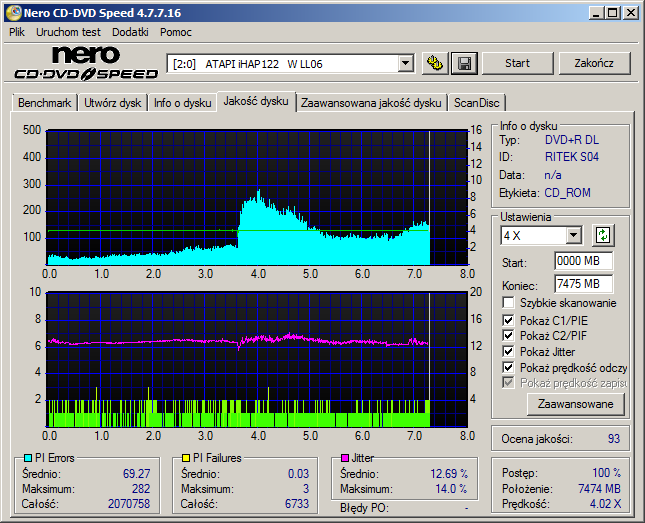Click the floppy disk save icon
The image size is (645, 523).
coord(464,63)
